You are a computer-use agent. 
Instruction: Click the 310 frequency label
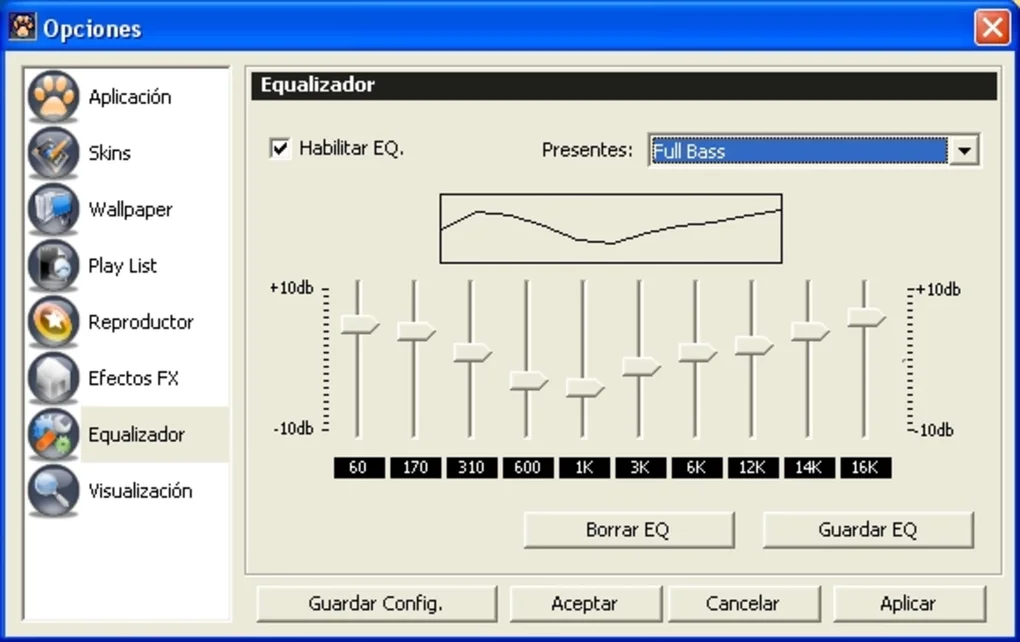point(472,468)
